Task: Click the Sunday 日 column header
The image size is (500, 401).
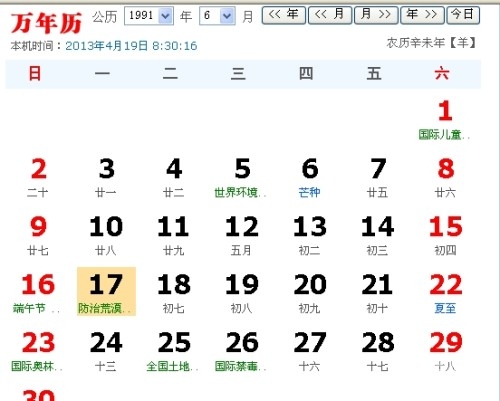Action: tap(35, 73)
